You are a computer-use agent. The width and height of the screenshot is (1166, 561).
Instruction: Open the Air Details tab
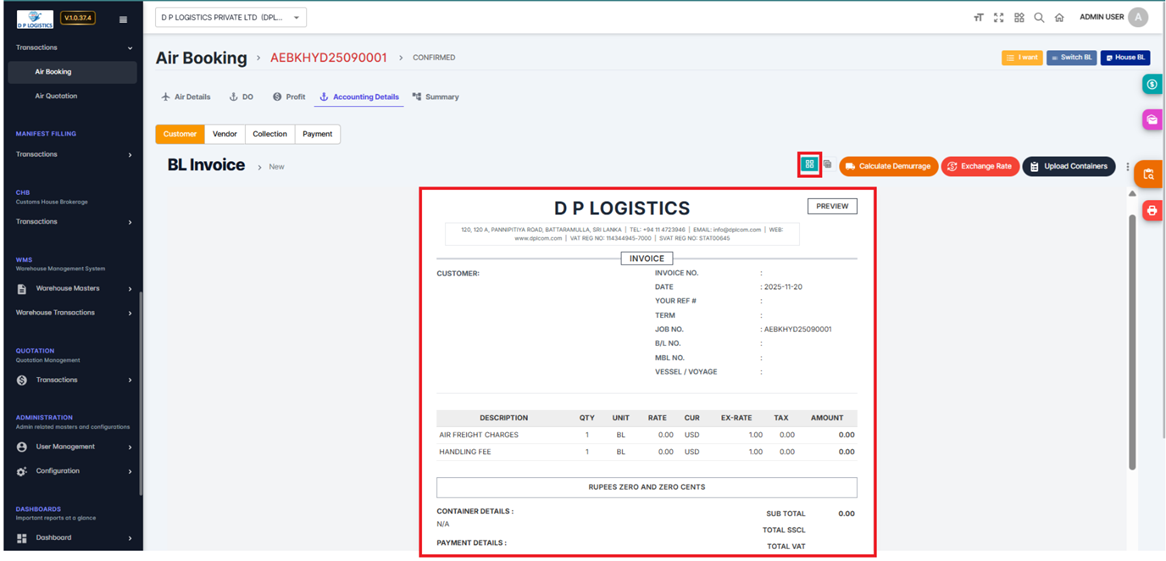click(x=186, y=97)
